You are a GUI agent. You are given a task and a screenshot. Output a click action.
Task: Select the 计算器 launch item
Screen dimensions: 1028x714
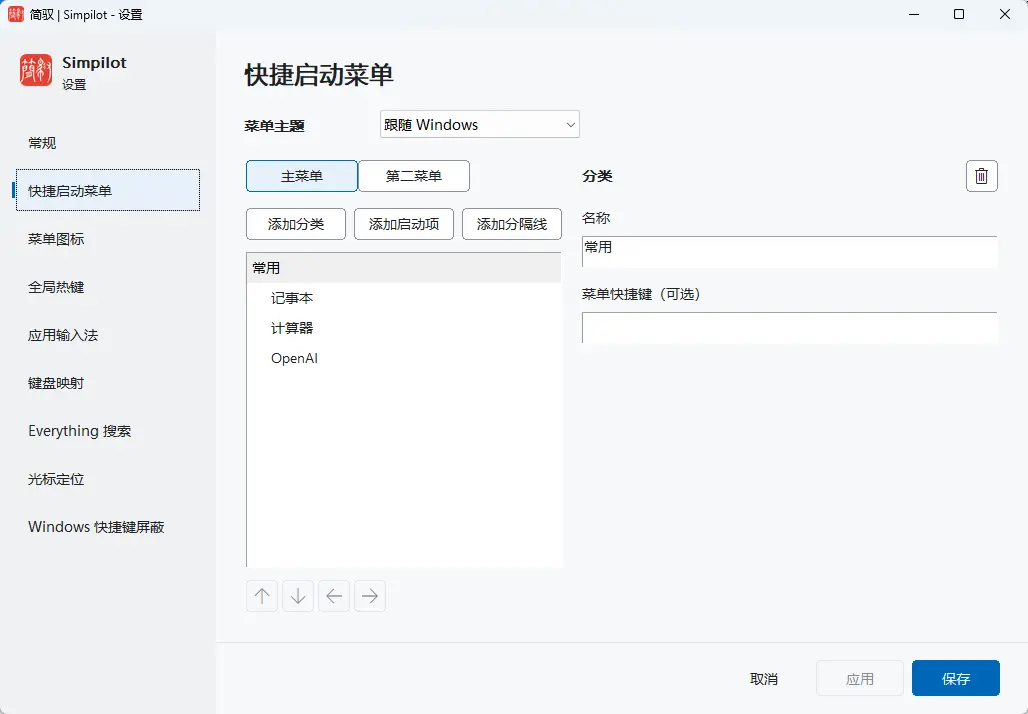404,328
